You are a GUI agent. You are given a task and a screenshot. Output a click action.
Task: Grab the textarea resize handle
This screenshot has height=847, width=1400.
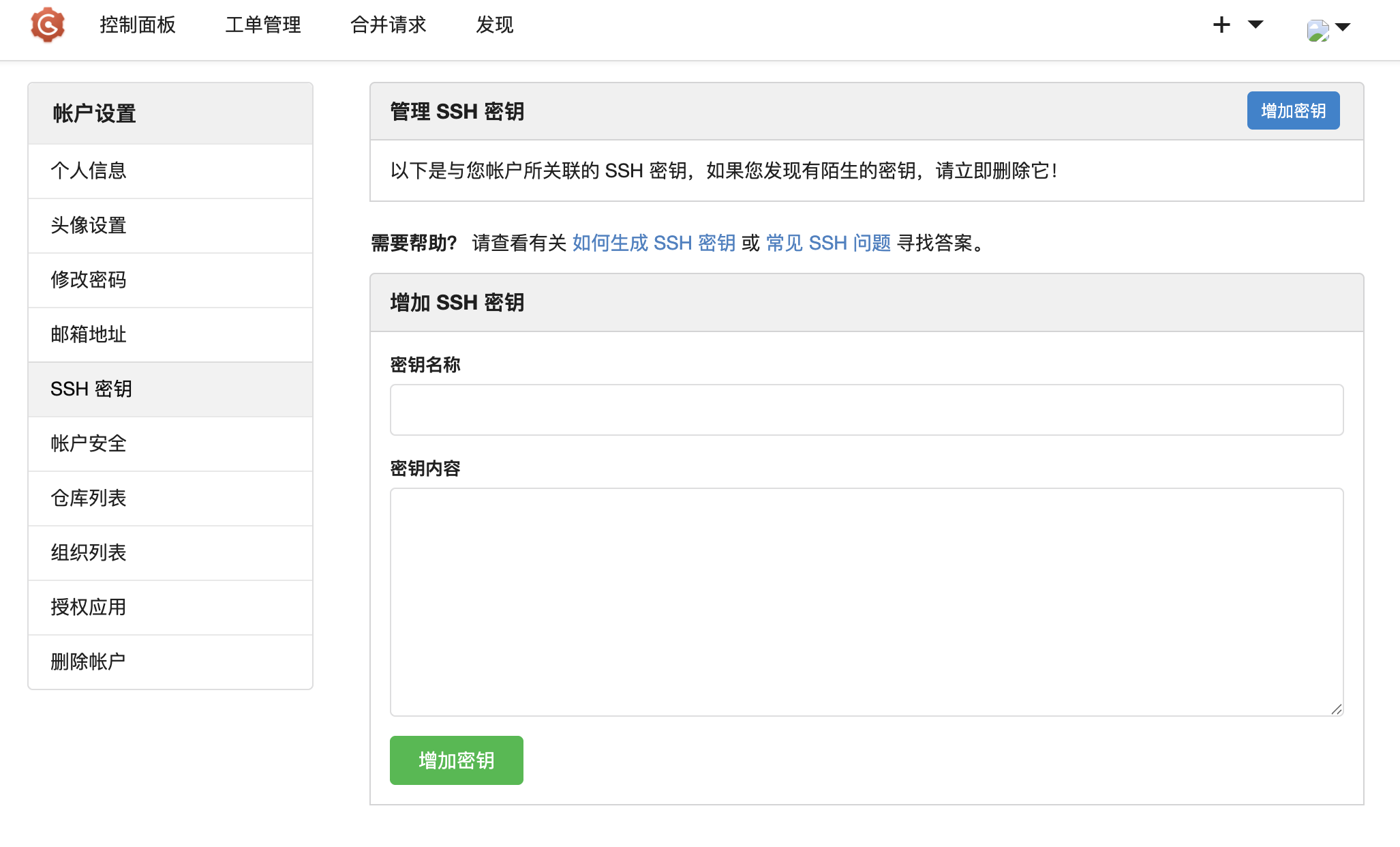coord(1336,709)
